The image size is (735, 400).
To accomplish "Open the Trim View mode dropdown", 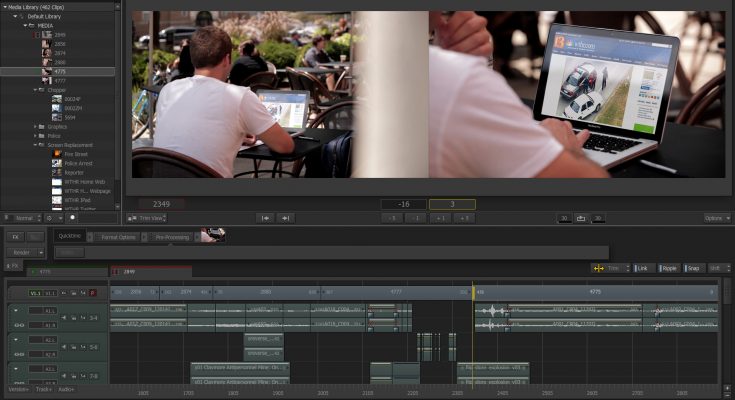I will click(147, 218).
